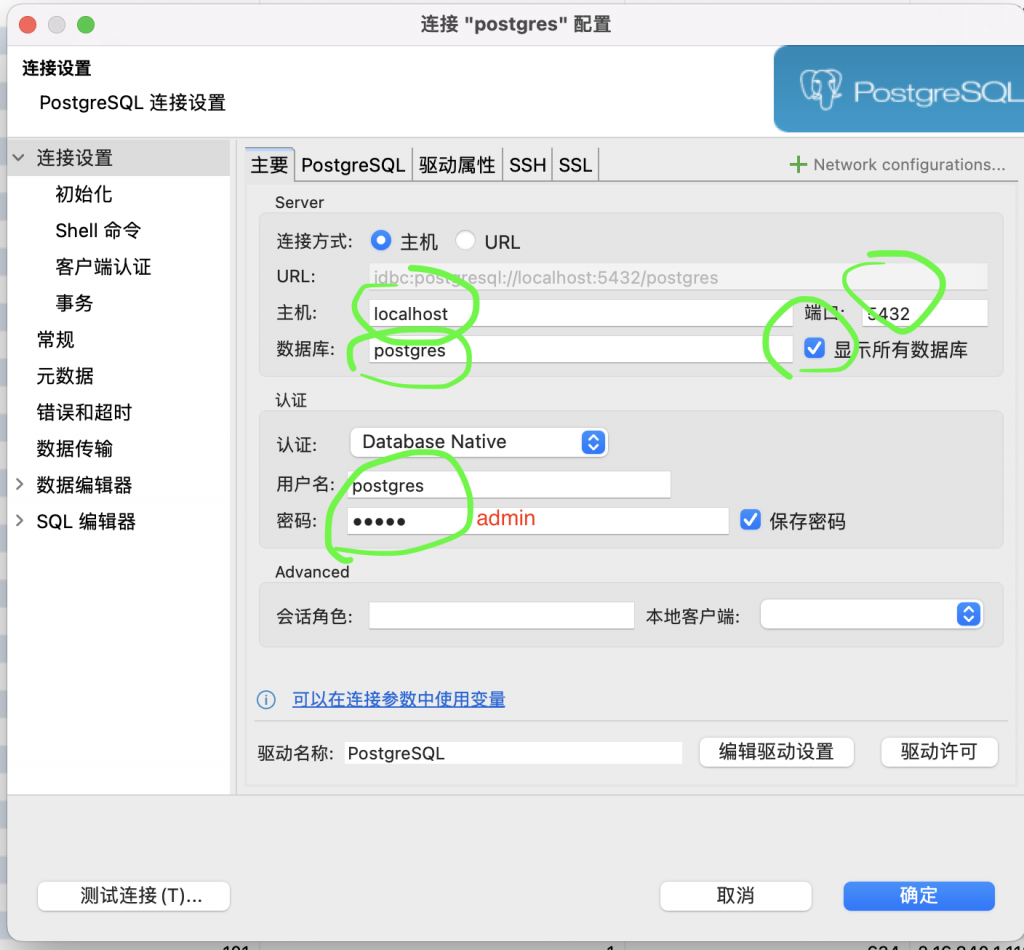Click Network configurations... link text
Screen dimensions: 1024x950
[x=908, y=165]
